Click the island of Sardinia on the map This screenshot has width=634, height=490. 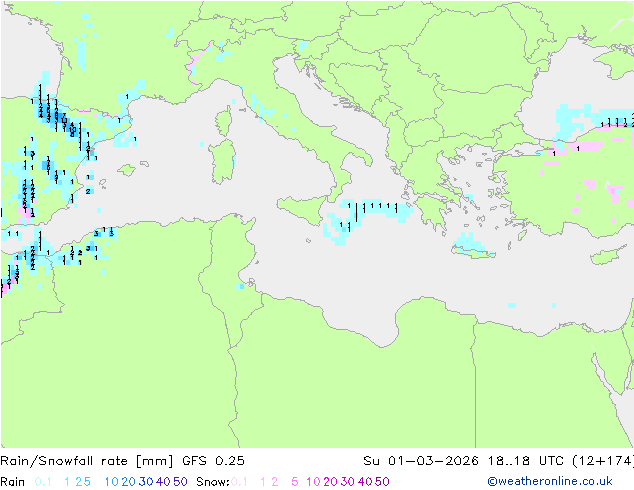[222, 161]
